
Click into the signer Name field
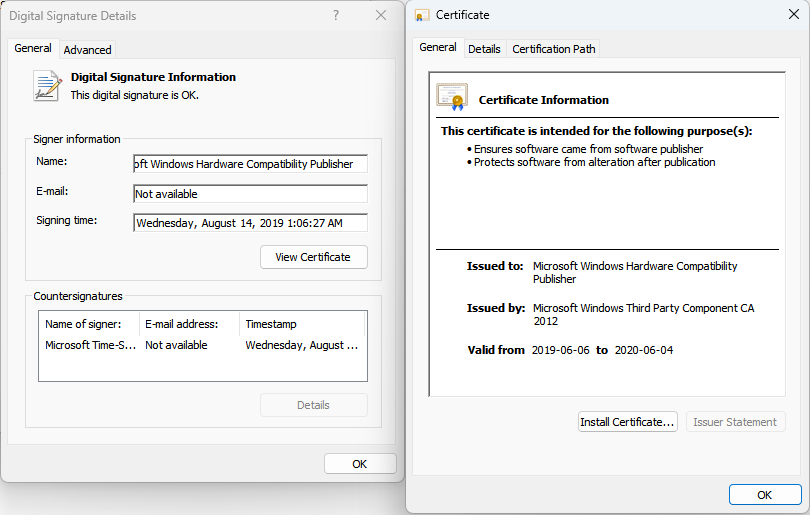[x=250, y=164]
